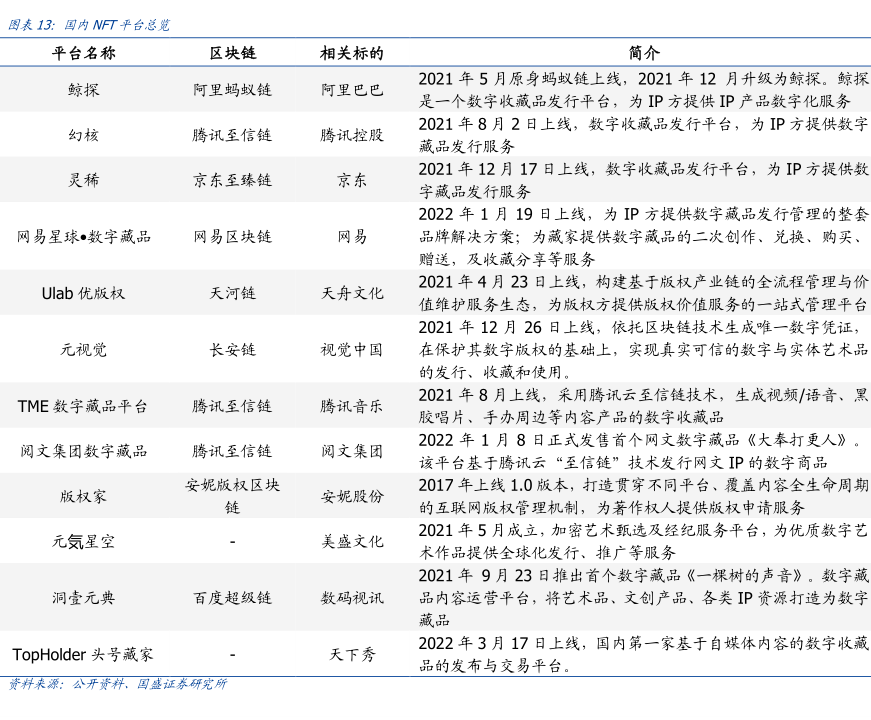Click the 腾讯音乐 cell
Viewport: 871px width, 720px height.
(x=351, y=406)
